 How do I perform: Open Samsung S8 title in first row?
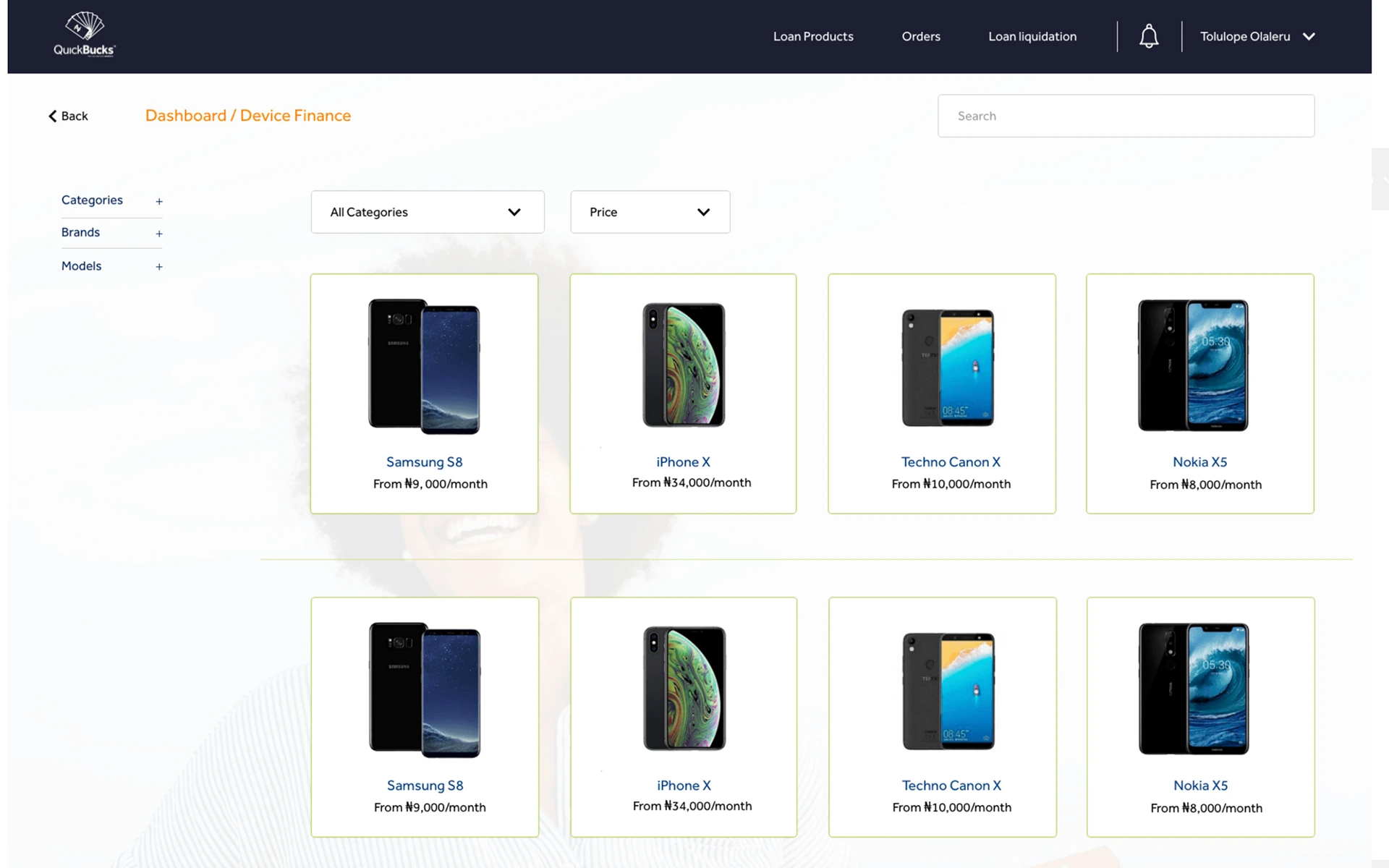[x=424, y=462]
